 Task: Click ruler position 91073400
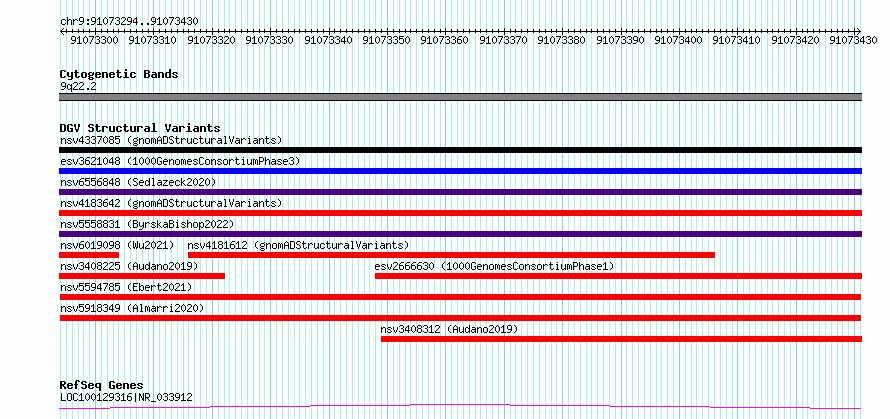679,40
